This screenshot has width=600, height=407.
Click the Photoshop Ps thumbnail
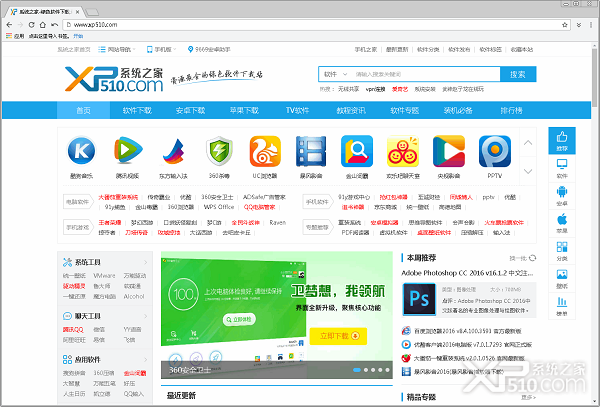[x=419, y=299]
